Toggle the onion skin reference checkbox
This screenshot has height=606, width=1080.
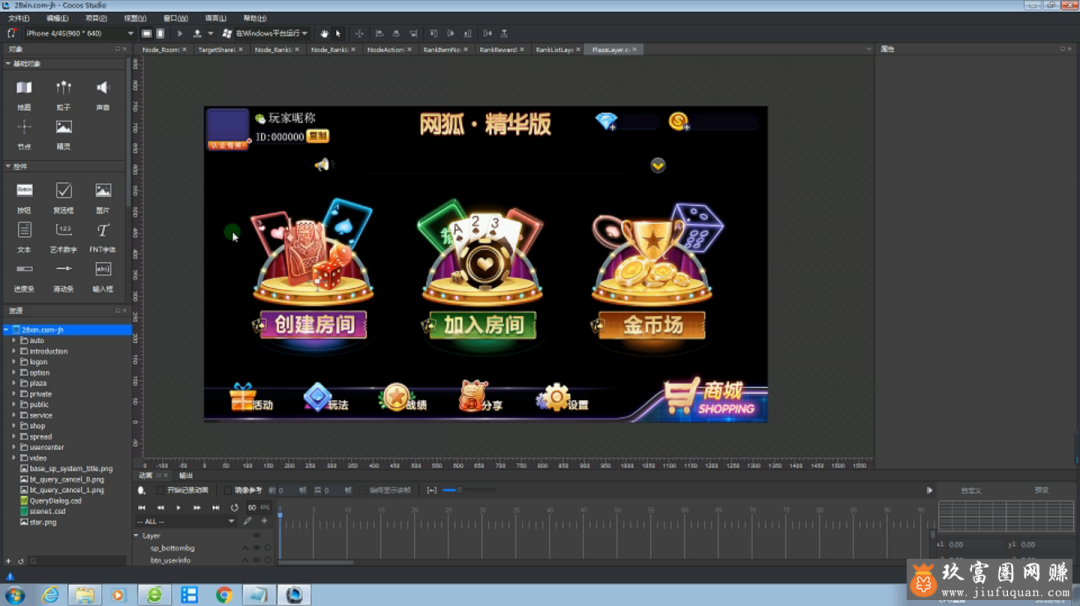[227, 490]
